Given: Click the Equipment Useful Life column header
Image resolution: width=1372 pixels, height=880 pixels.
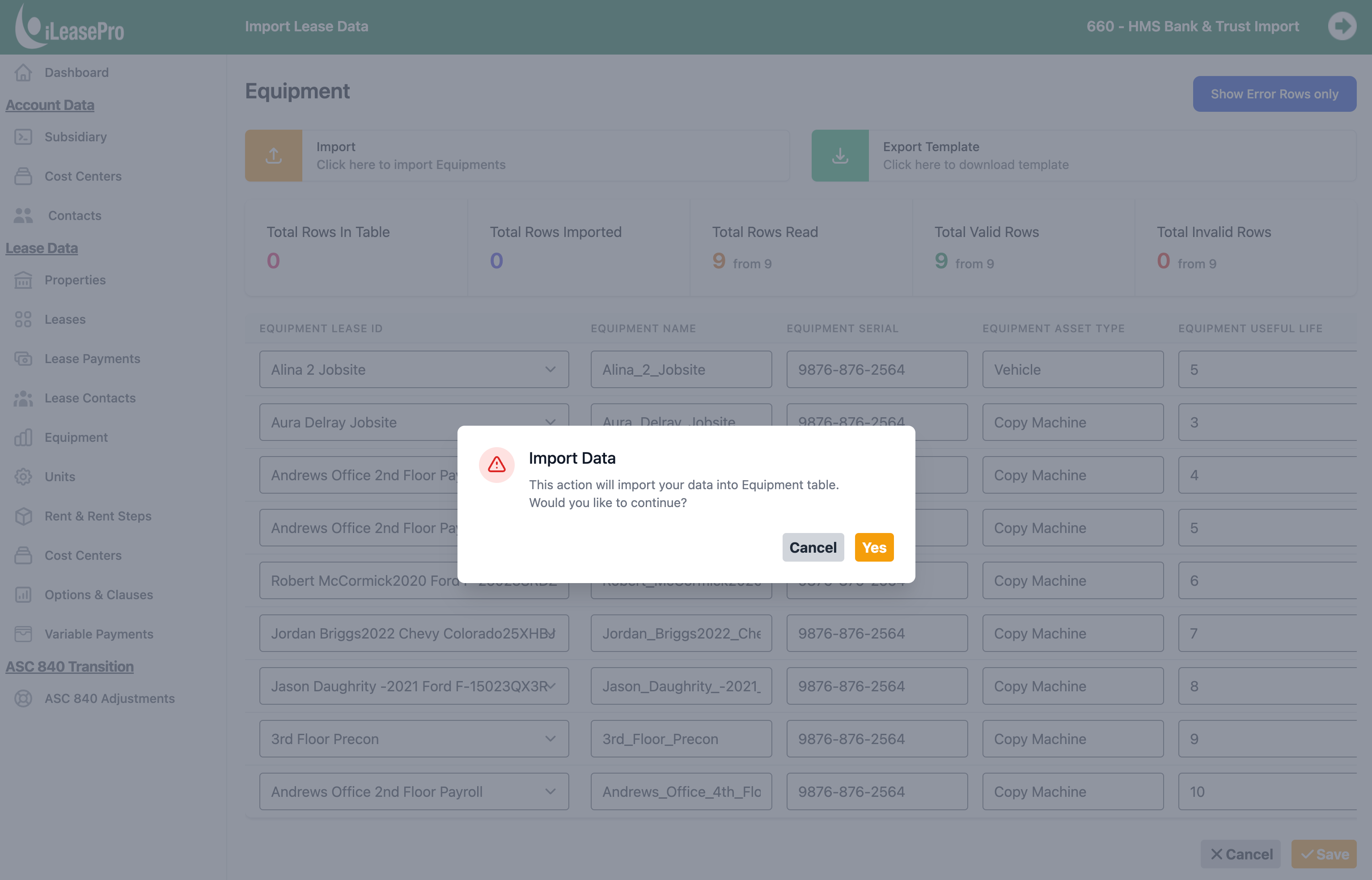Looking at the screenshot, I should 1250,329.
